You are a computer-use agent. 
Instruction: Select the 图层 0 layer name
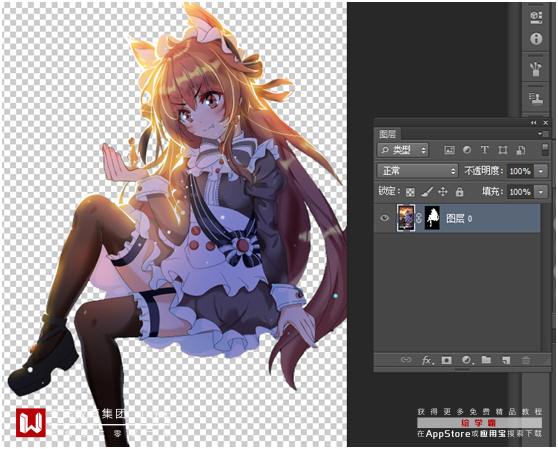pyautogui.click(x=459, y=218)
